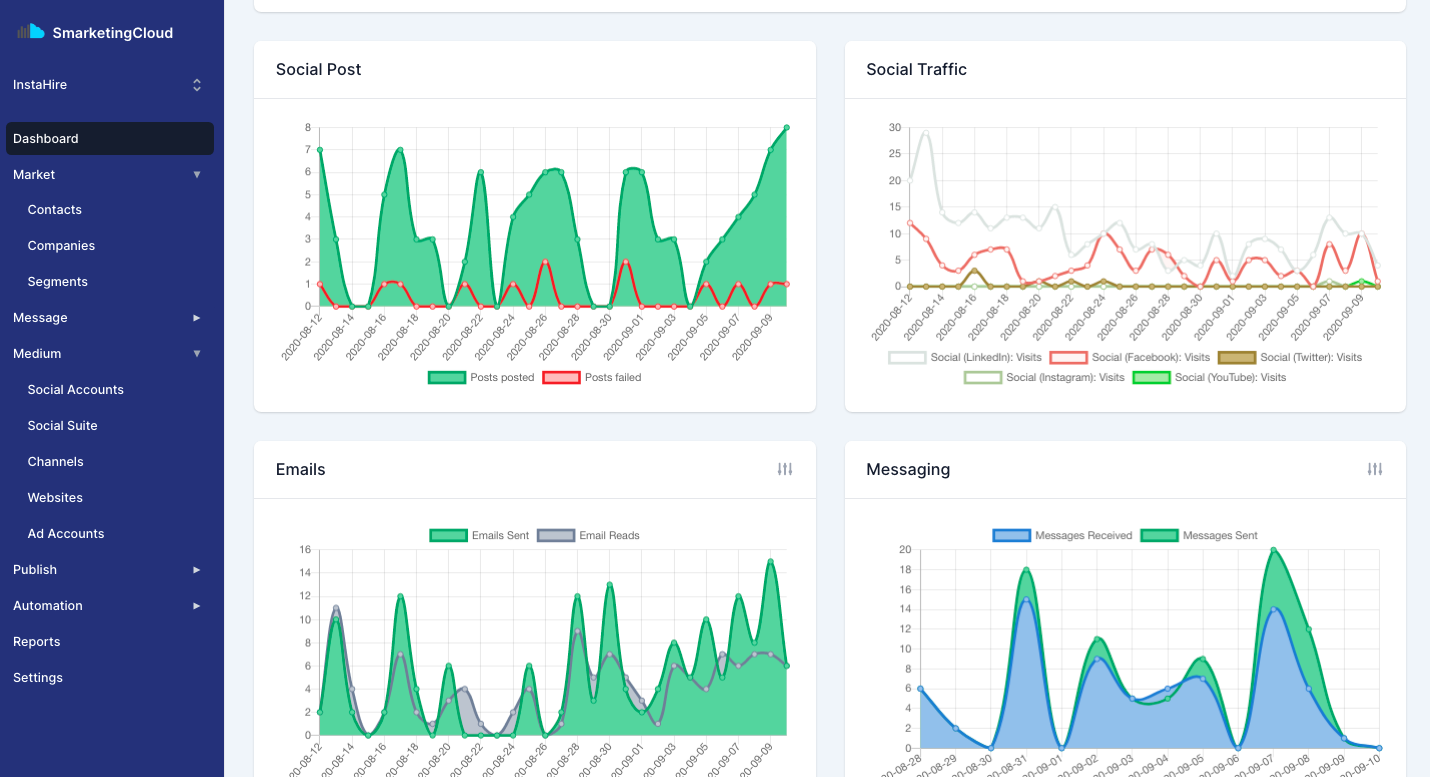This screenshot has height=777, width=1430.
Task: Click the Messages Received legend marker
Action: click(x=1013, y=535)
